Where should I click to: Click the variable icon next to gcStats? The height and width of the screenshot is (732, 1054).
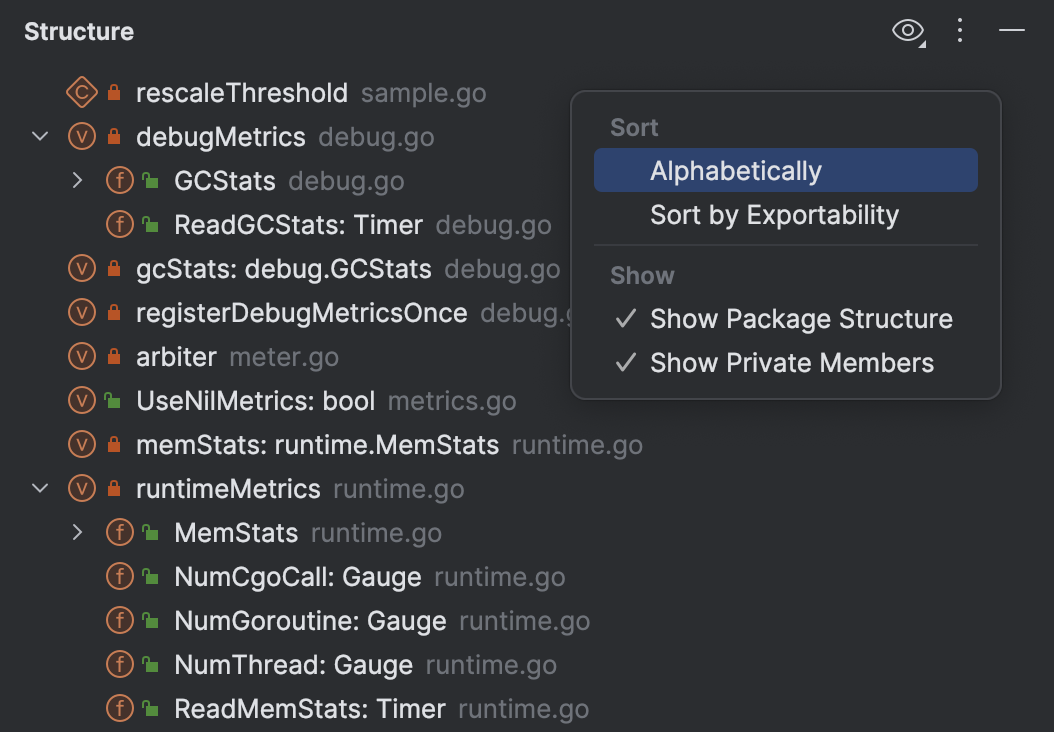[81, 269]
